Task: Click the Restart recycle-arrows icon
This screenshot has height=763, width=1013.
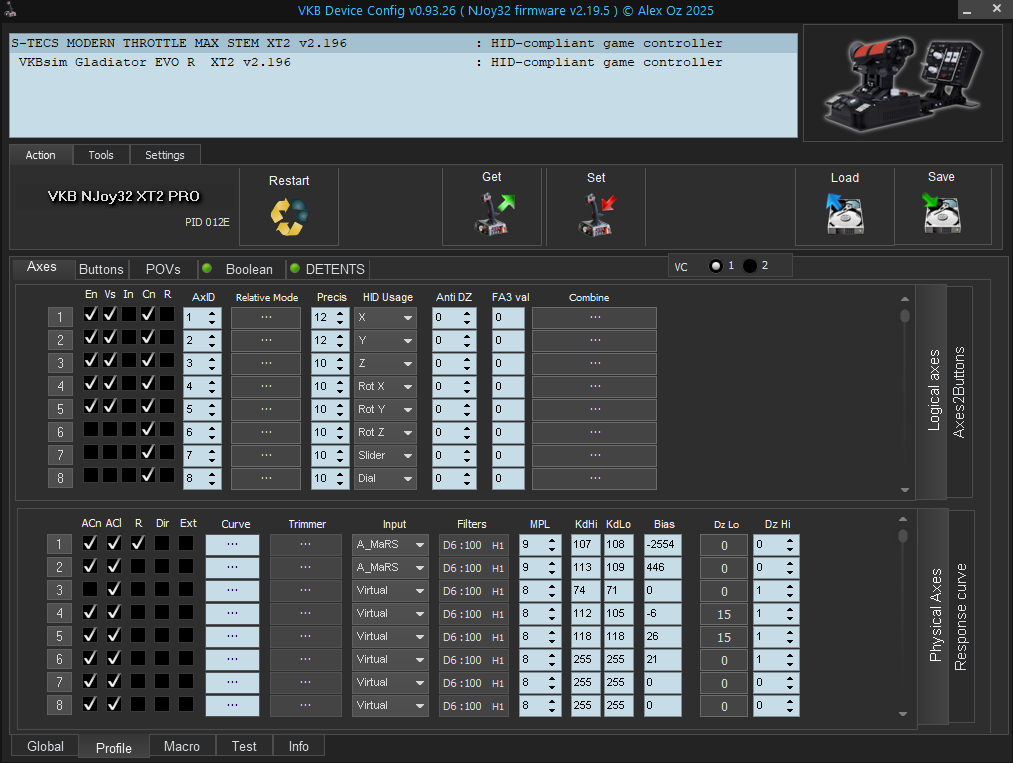Action: pyautogui.click(x=289, y=216)
